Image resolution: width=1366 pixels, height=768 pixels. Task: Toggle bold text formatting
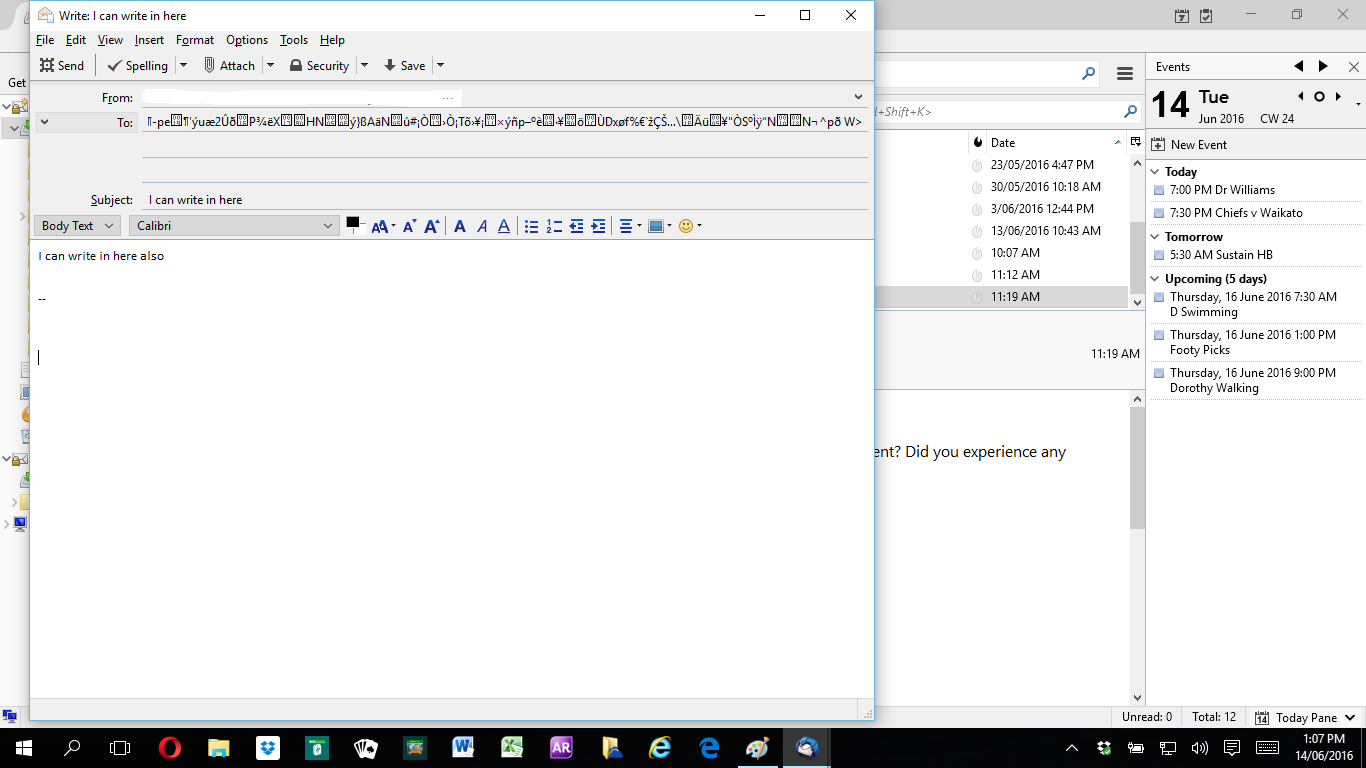(459, 227)
